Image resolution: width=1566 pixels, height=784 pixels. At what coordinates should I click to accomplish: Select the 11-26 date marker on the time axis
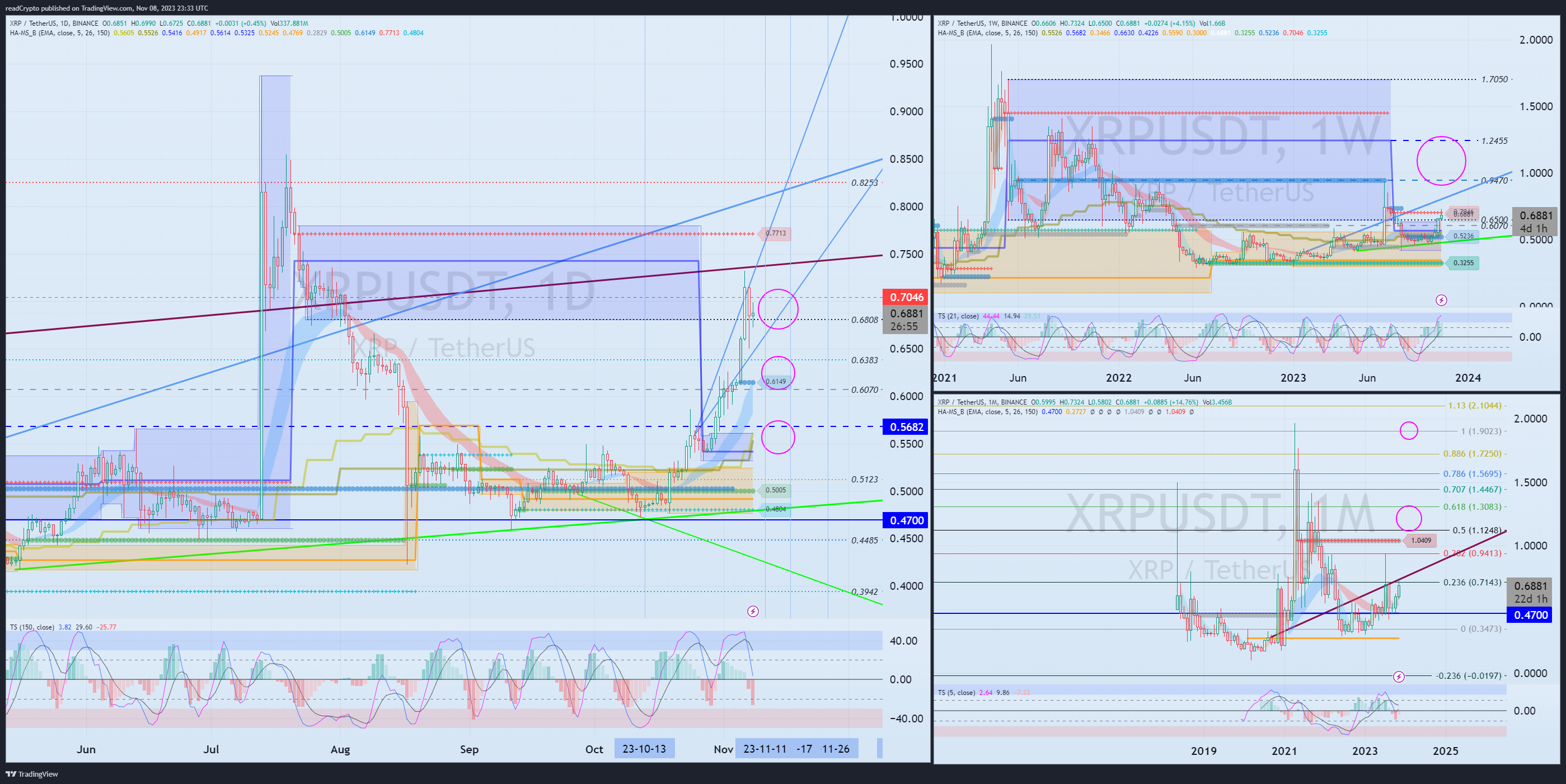tap(836, 748)
